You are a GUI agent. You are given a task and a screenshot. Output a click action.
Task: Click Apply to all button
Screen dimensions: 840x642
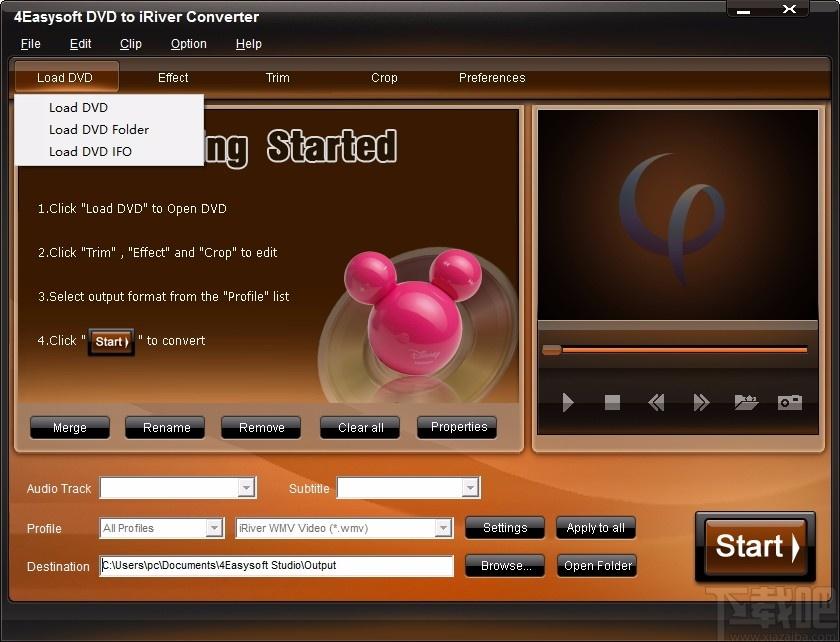point(596,528)
